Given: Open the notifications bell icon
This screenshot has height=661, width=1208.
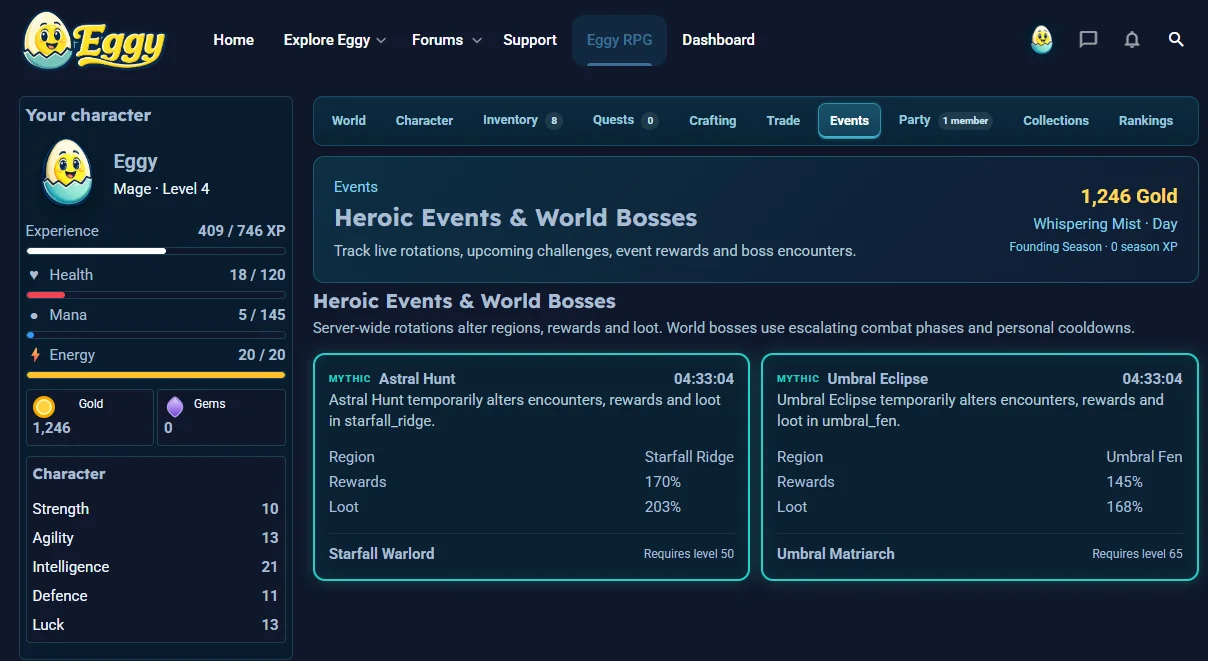Looking at the screenshot, I should click(1132, 40).
